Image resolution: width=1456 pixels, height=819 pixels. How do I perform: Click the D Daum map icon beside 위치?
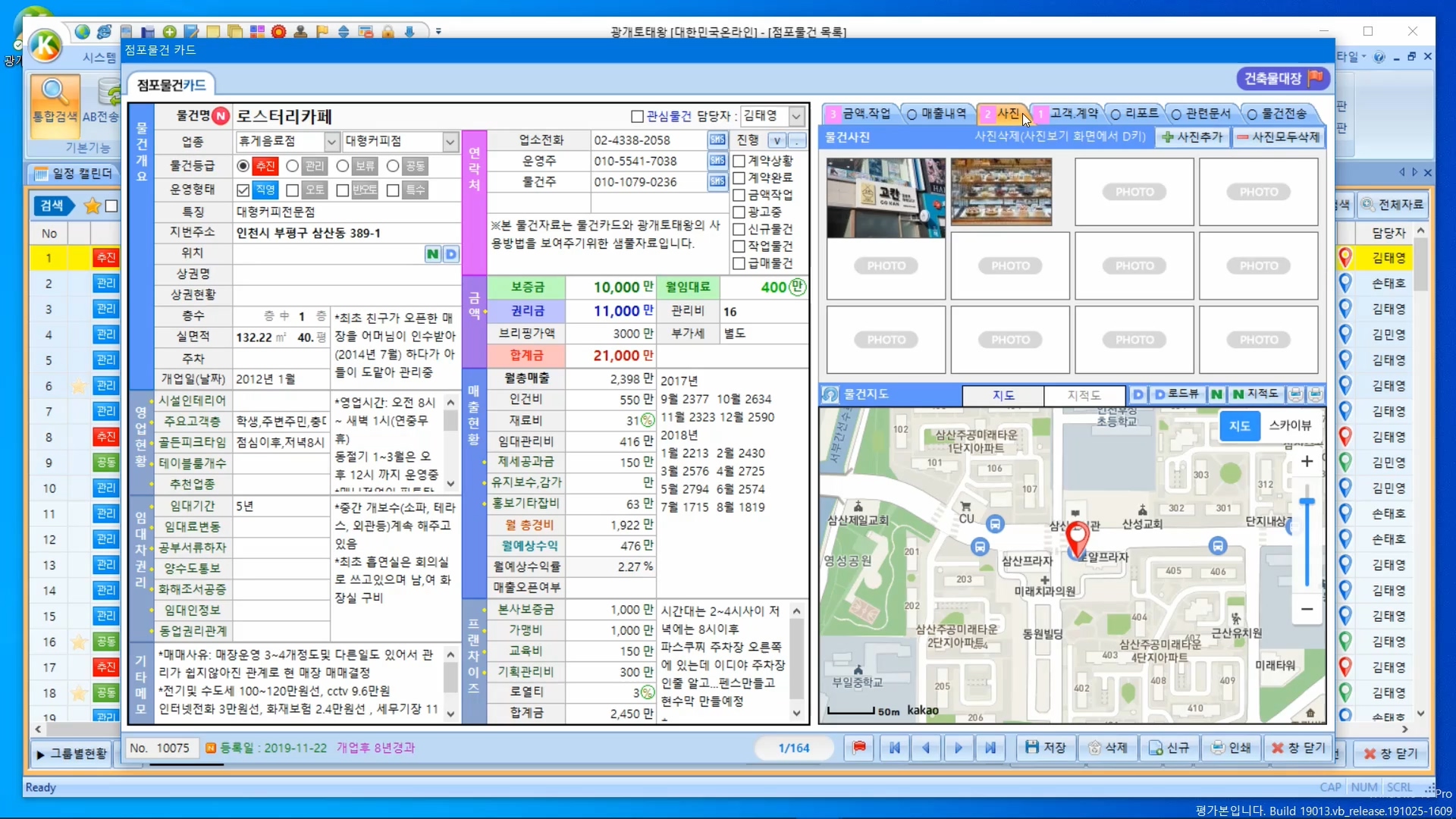click(451, 254)
